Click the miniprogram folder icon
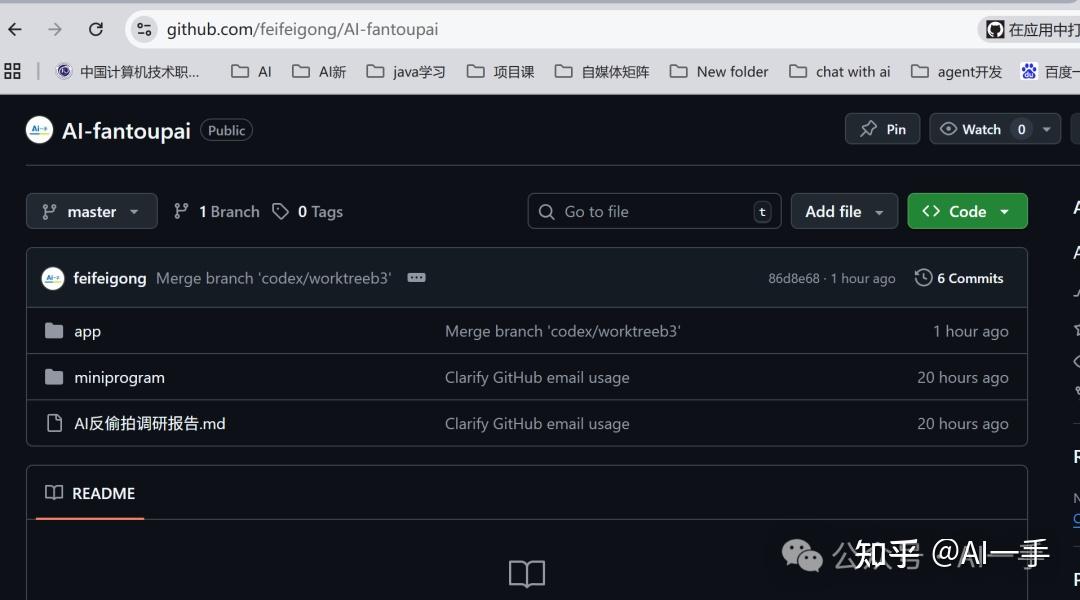 [54, 377]
